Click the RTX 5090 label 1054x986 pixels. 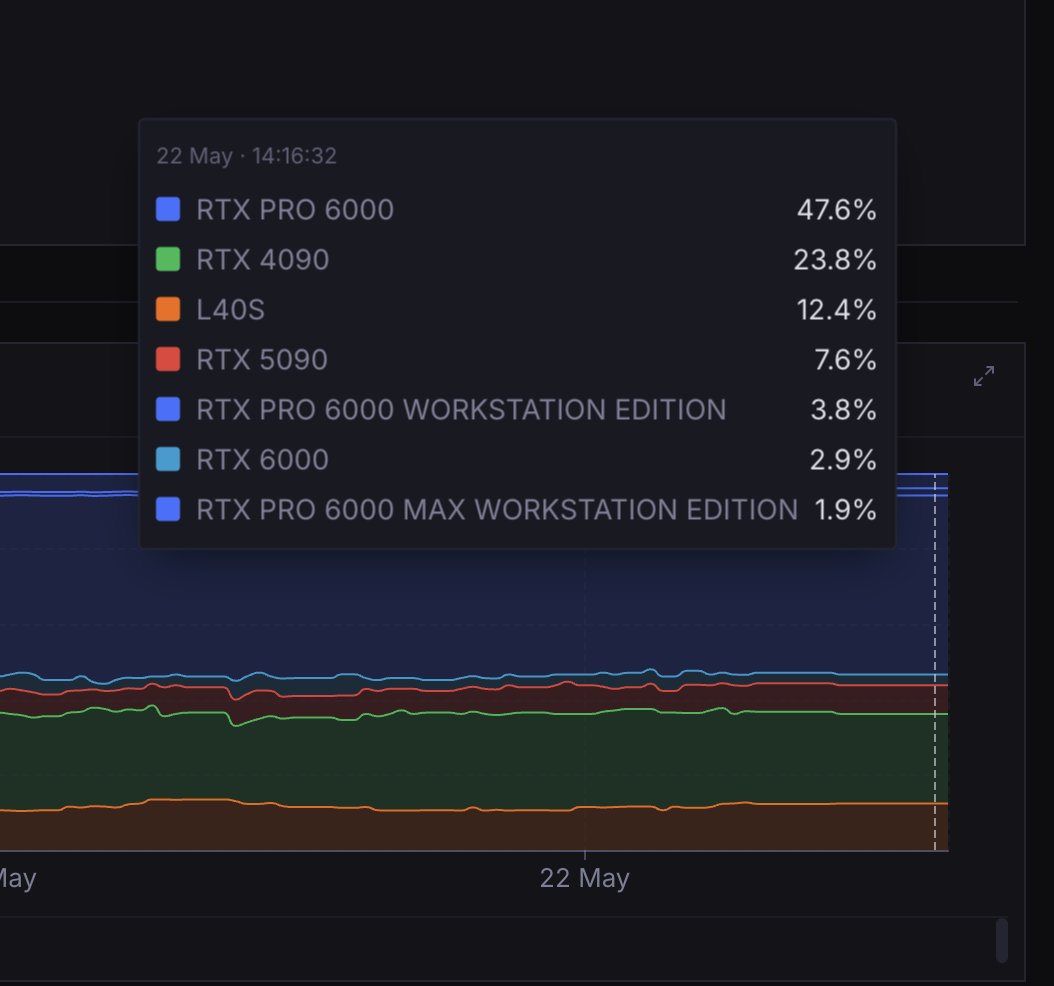click(261, 360)
